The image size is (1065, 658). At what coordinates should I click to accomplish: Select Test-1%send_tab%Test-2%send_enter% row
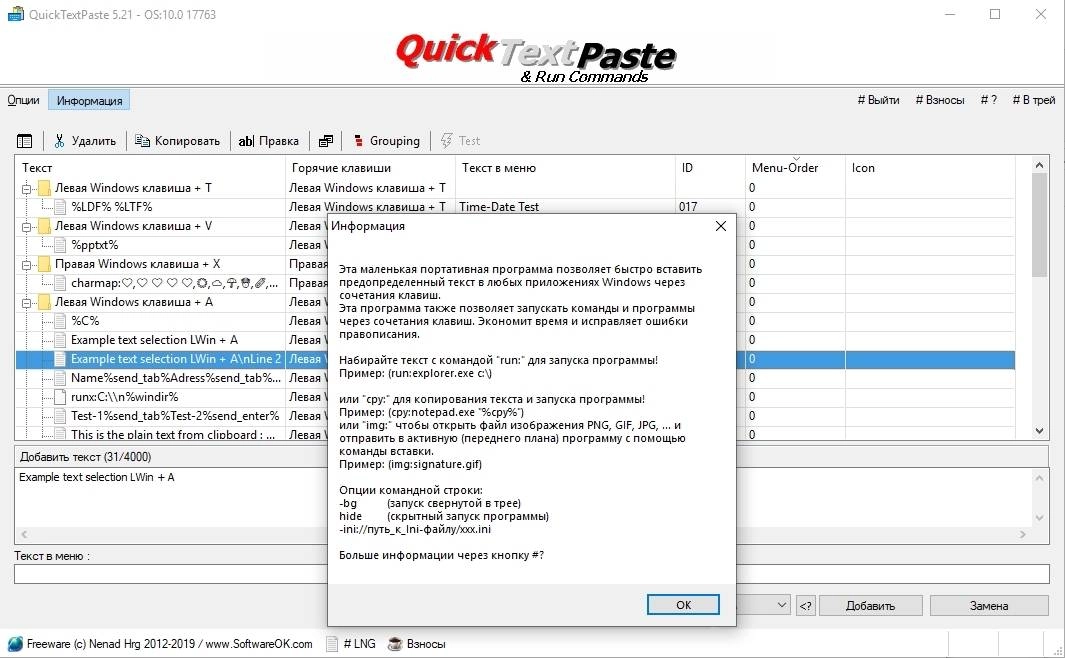175,416
